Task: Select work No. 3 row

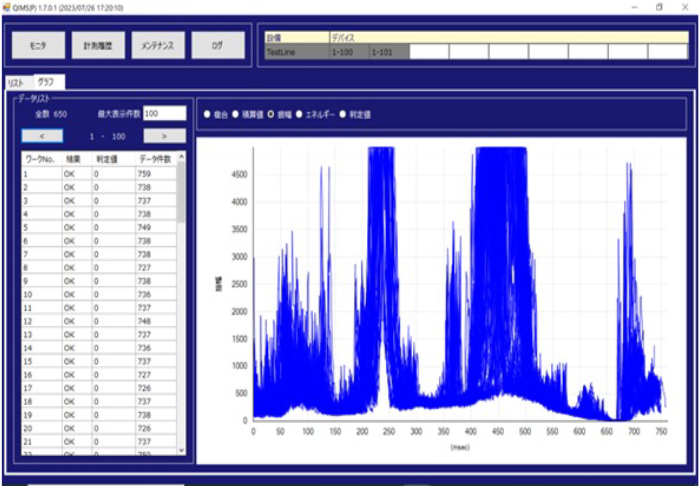Action: tap(100, 201)
